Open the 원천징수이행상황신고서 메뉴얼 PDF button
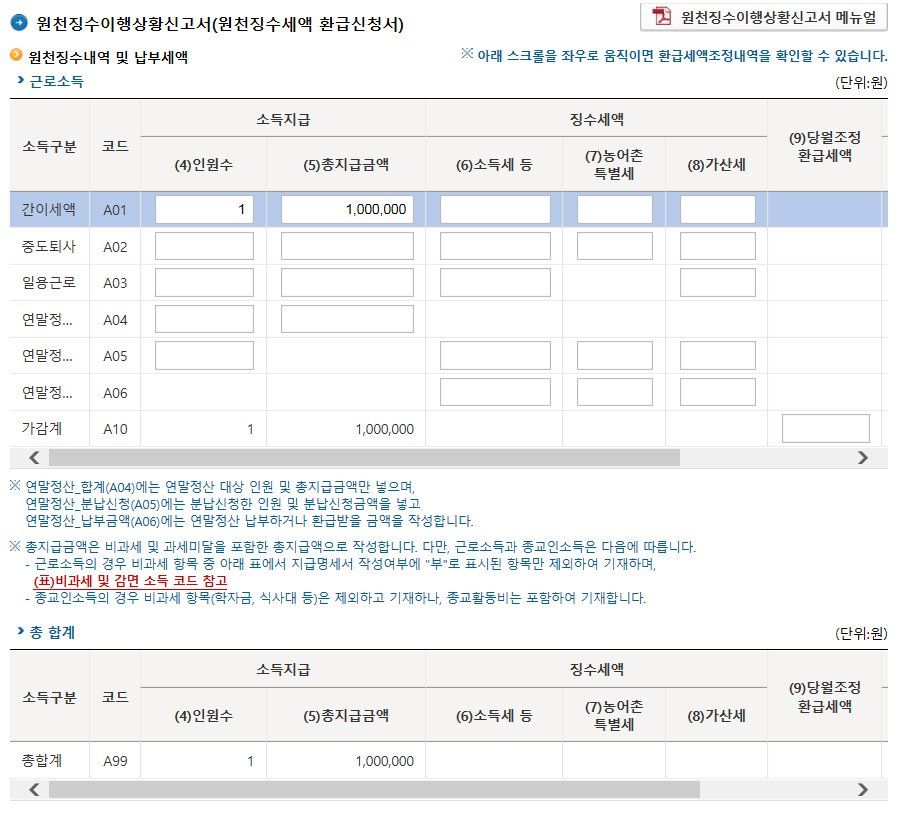The image size is (901, 813). click(x=764, y=17)
